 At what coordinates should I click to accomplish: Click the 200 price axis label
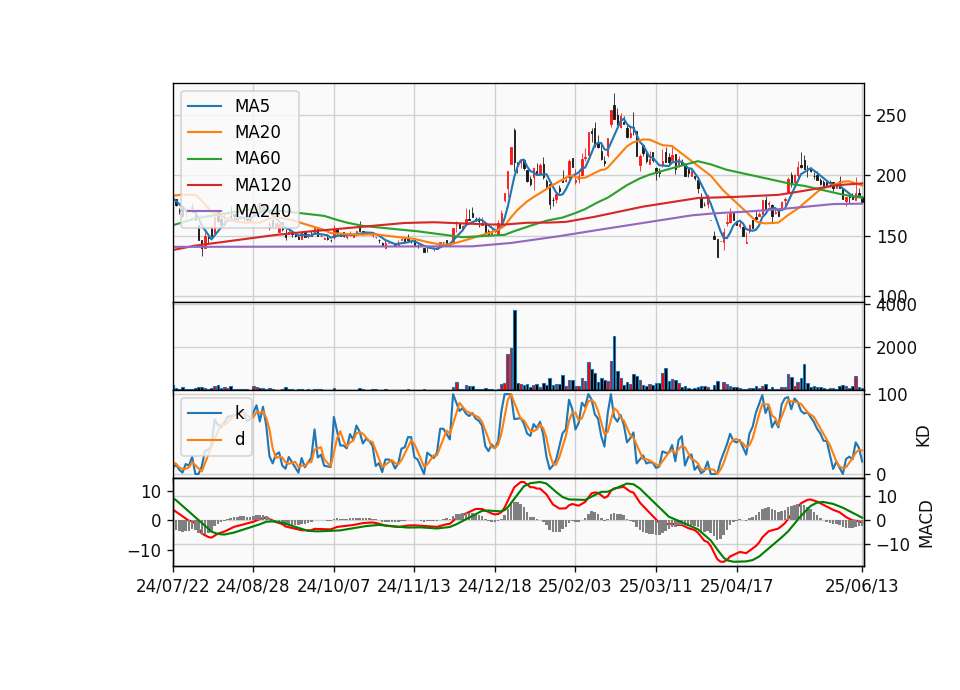click(891, 176)
